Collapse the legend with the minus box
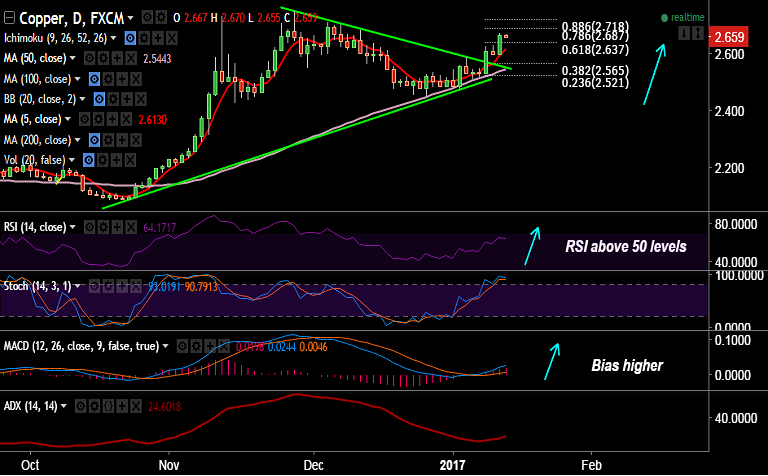Image resolution: width=768 pixels, height=476 pixels. [9, 19]
